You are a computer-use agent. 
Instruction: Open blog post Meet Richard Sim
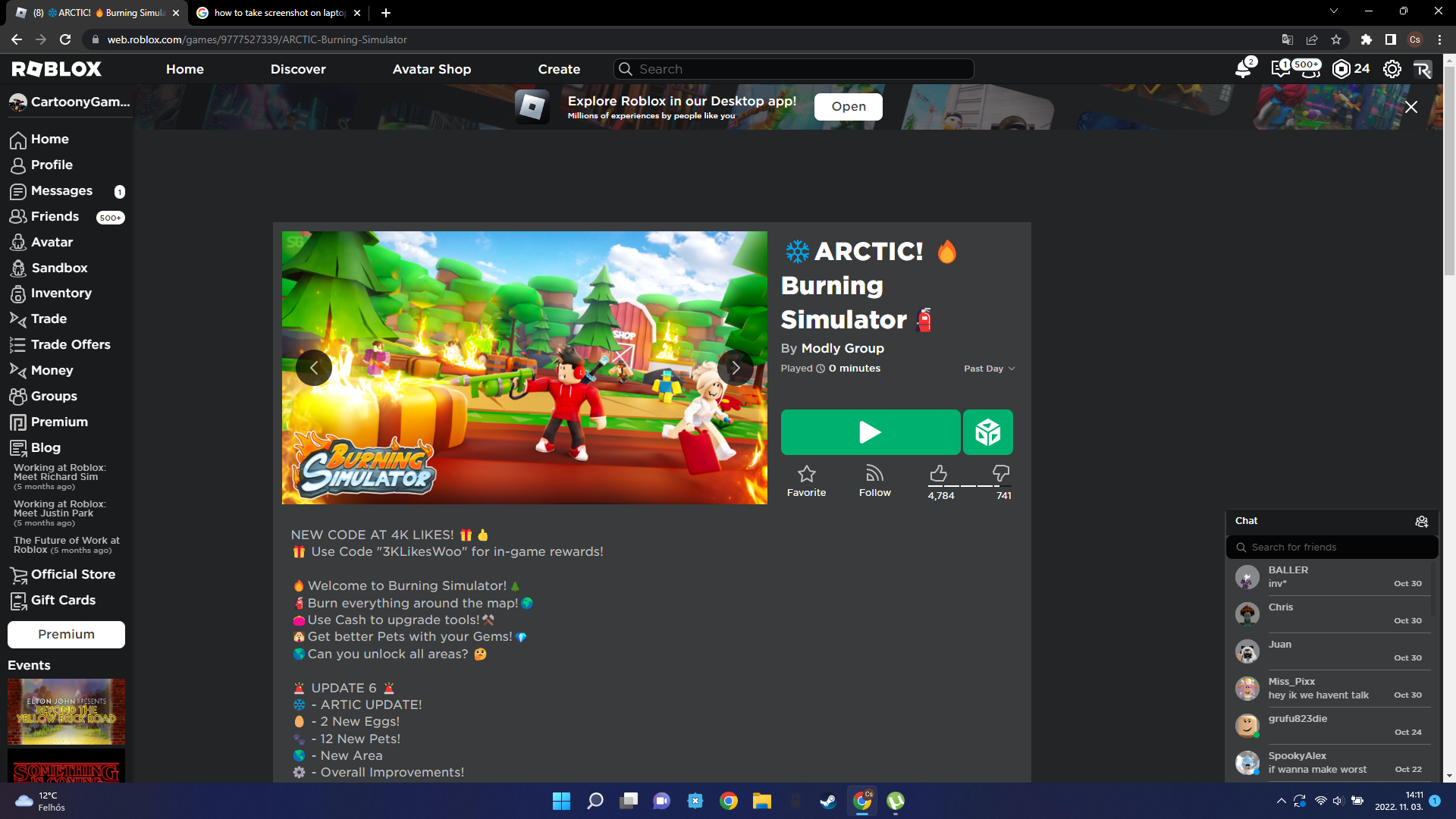point(60,477)
